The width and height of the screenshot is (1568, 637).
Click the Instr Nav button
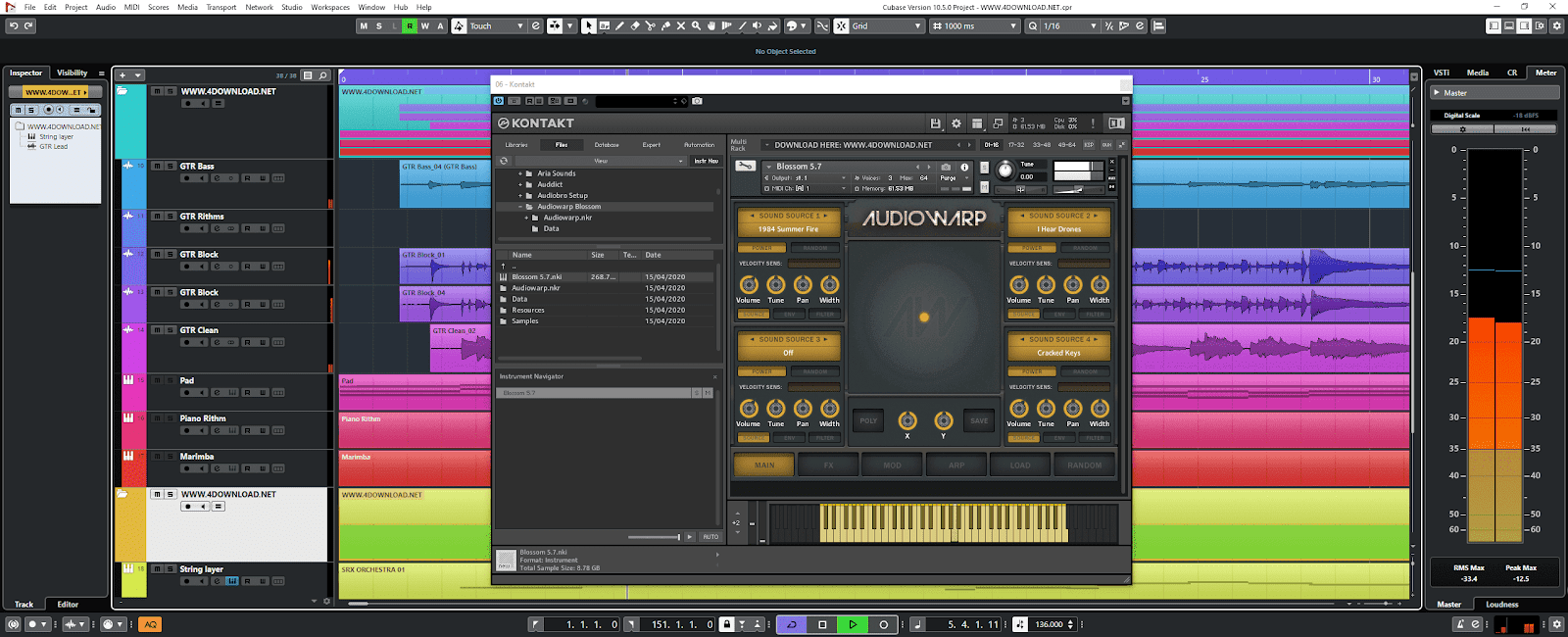tap(706, 161)
